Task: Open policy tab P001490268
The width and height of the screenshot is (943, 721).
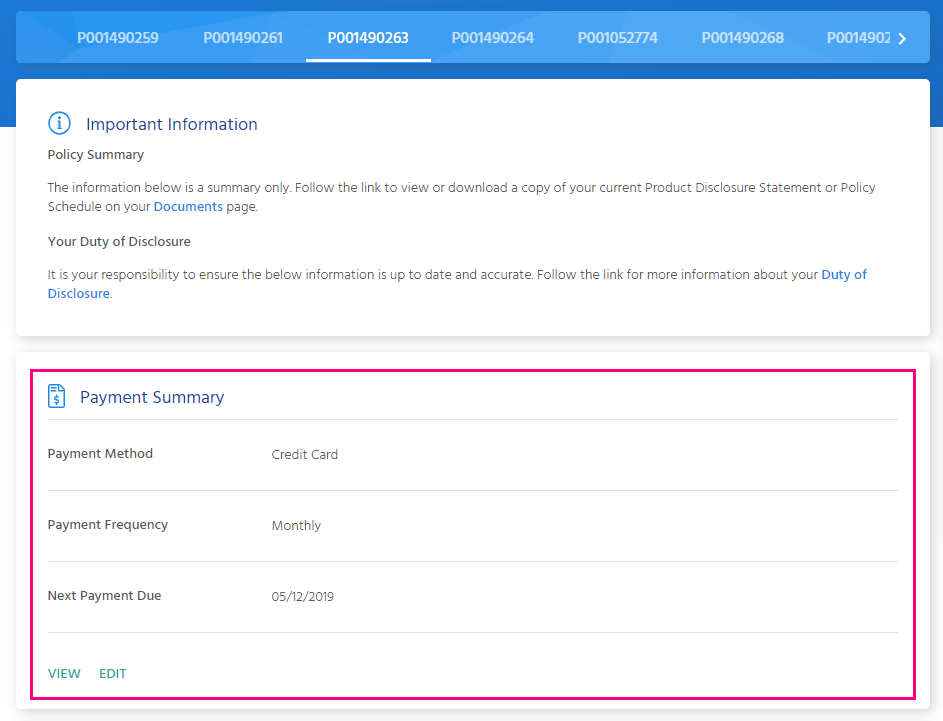Action: [x=743, y=38]
